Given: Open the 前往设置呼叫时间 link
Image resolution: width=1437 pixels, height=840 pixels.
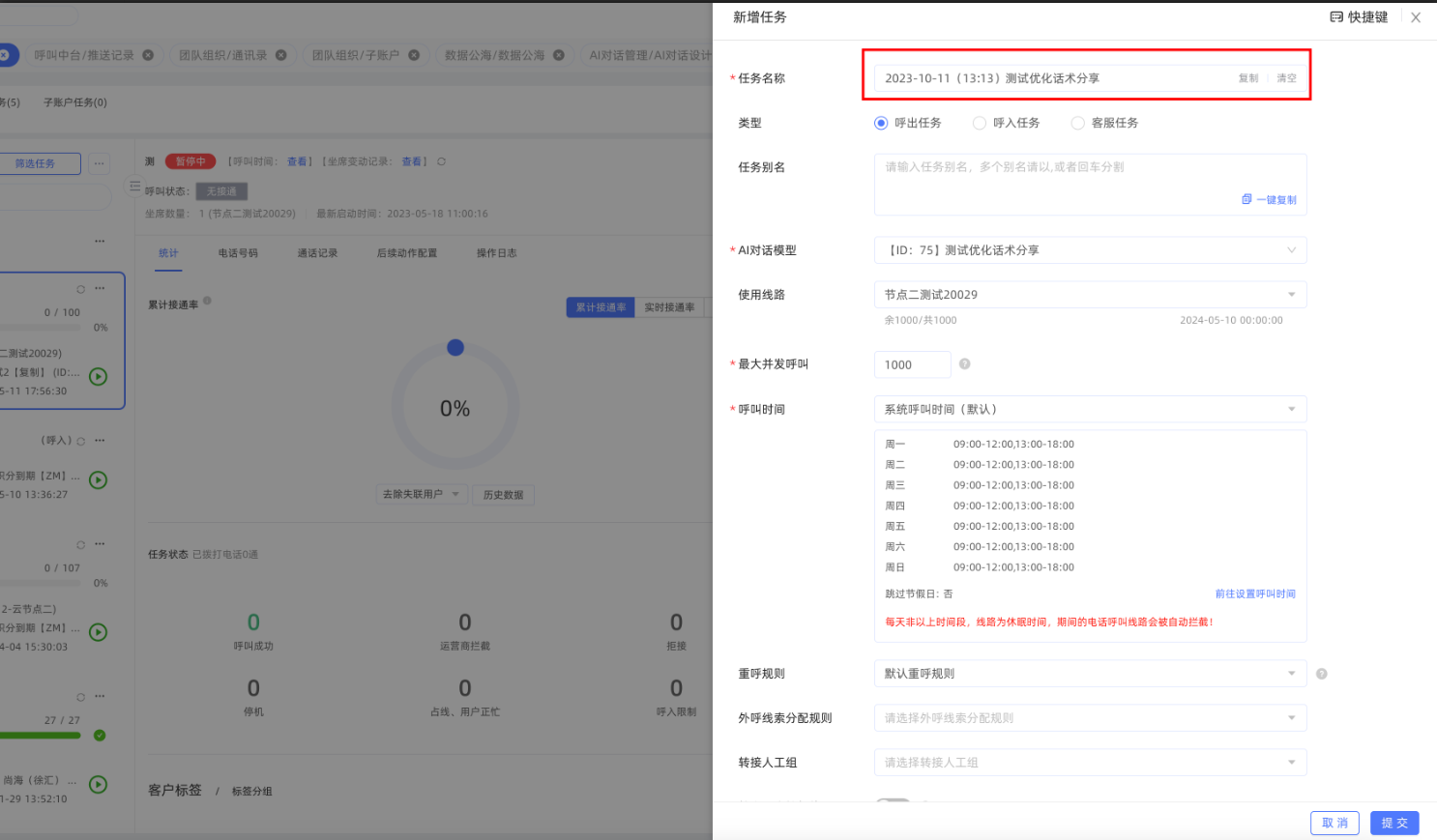Looking at the screenshot, I should pyautogui.click(x=1254, y=594).
